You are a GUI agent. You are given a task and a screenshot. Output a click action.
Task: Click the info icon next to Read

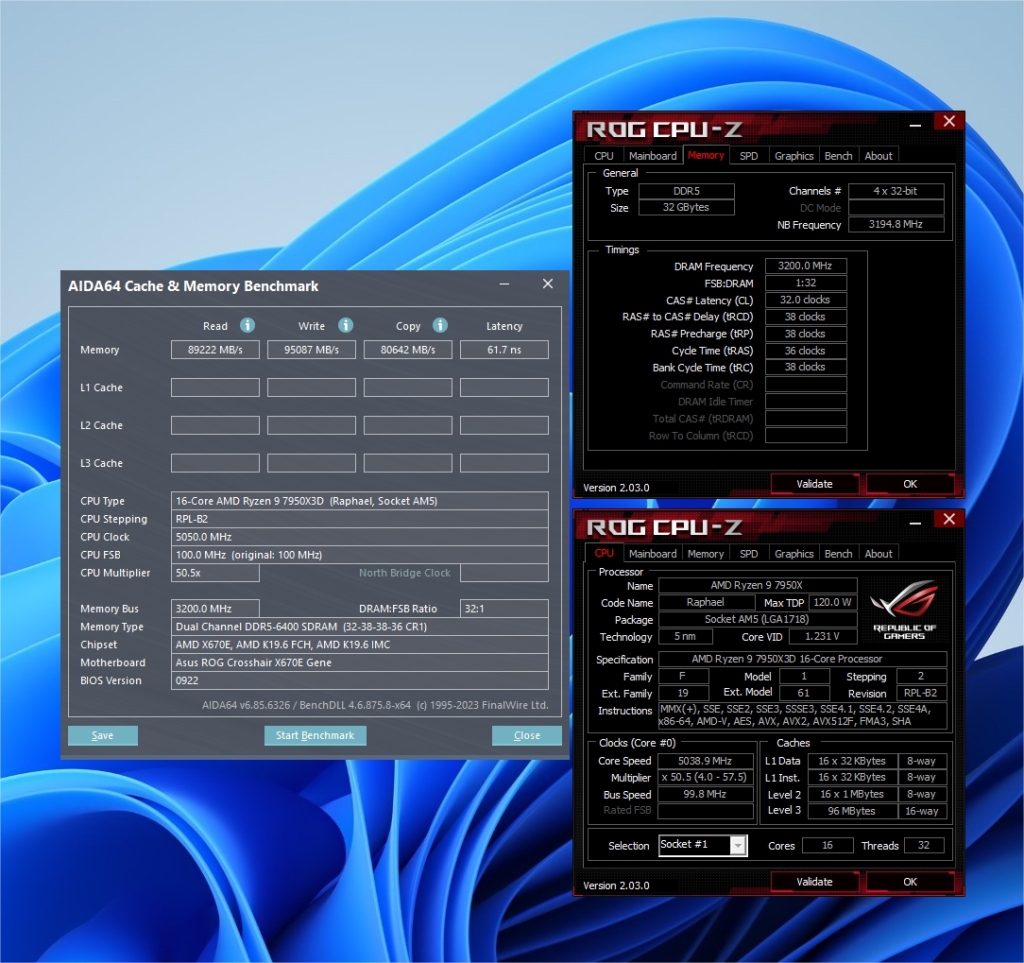tap(247, 325)
